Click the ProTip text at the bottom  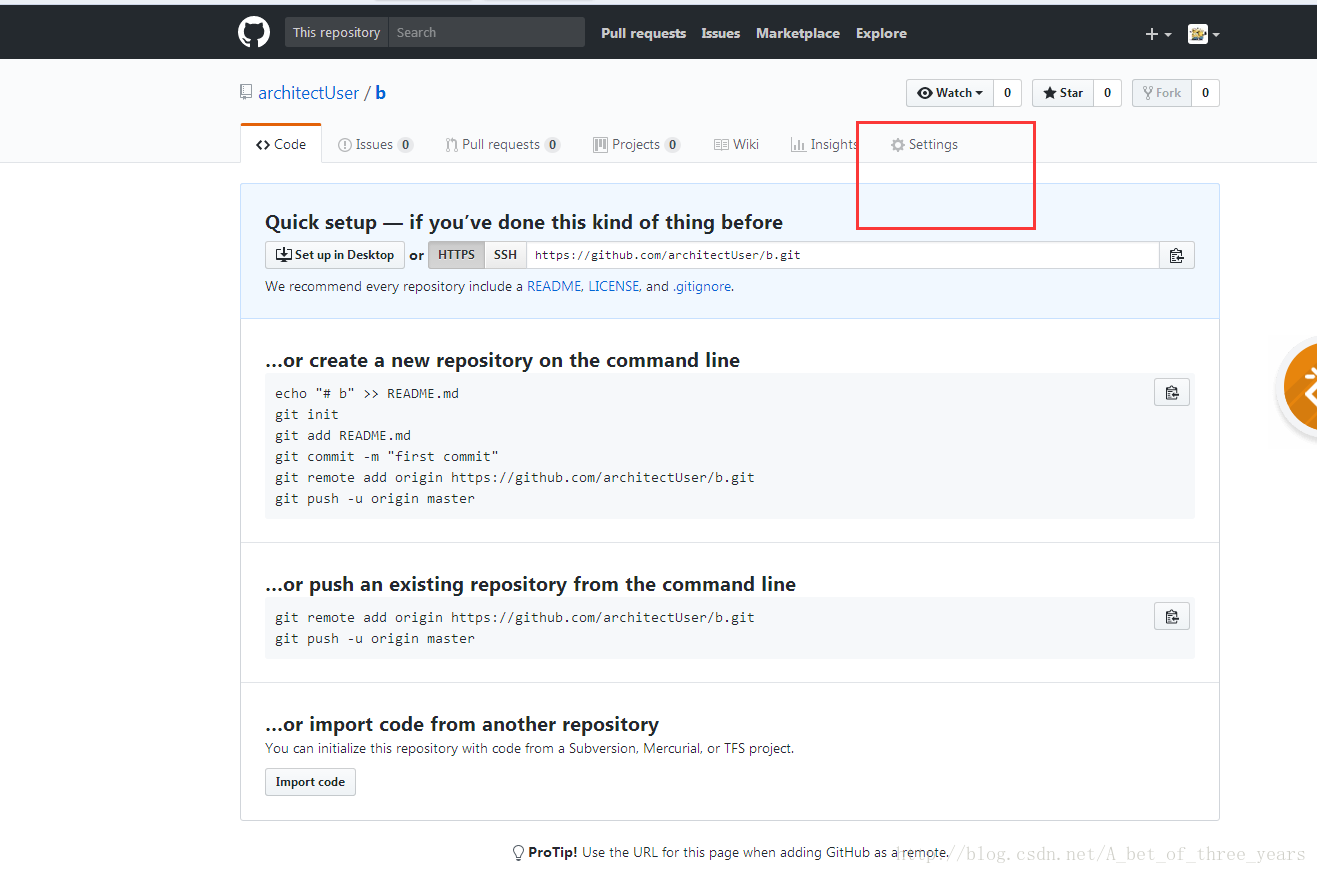tap(730, 853)
